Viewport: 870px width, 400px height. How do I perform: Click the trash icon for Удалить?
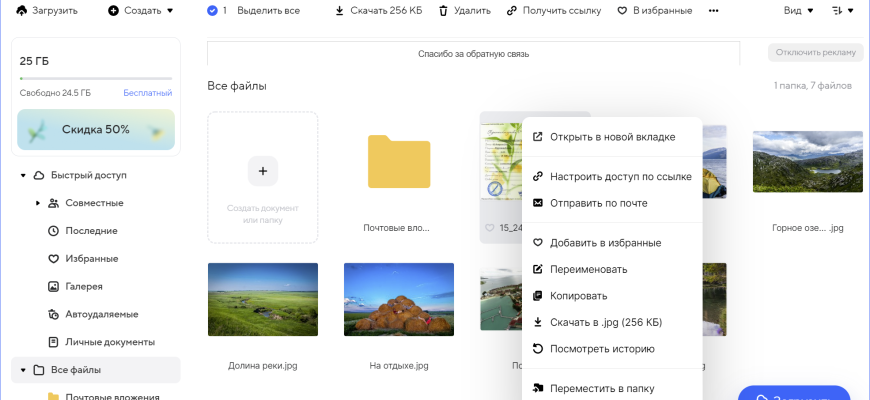click(x=443, y=11)
